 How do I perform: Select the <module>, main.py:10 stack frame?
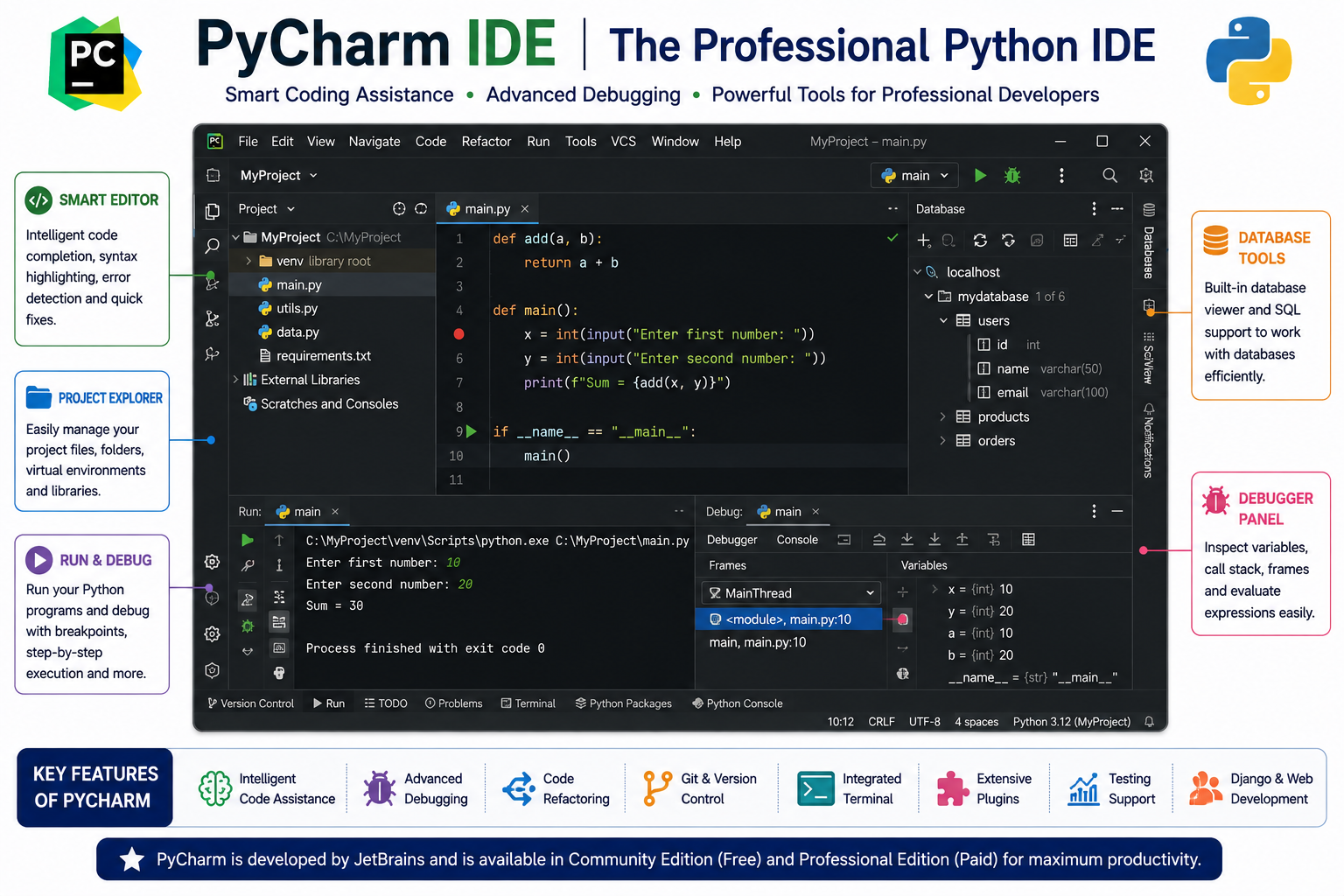point(788,619)
